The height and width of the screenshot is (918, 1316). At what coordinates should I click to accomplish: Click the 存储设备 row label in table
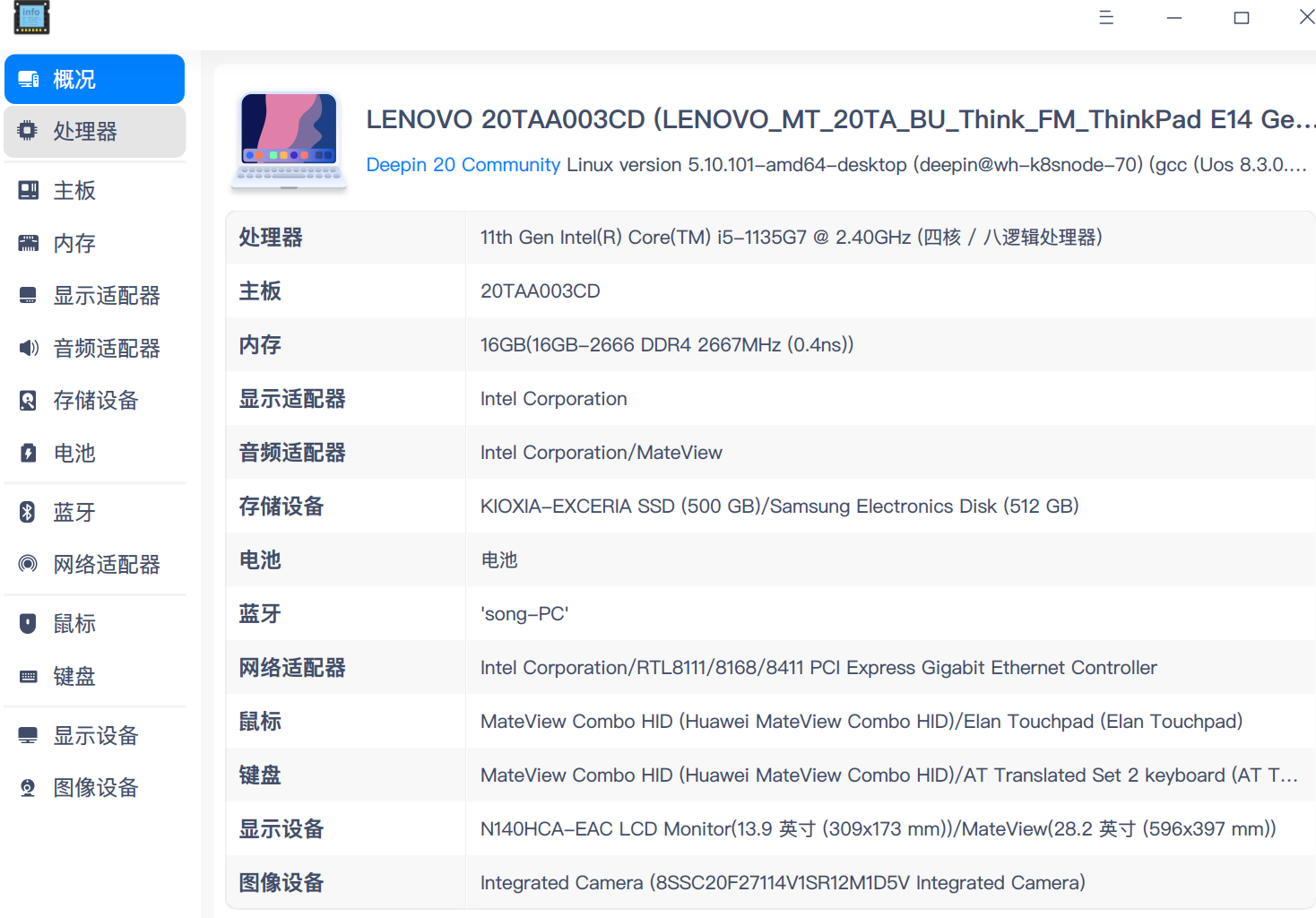pos(281,507)
